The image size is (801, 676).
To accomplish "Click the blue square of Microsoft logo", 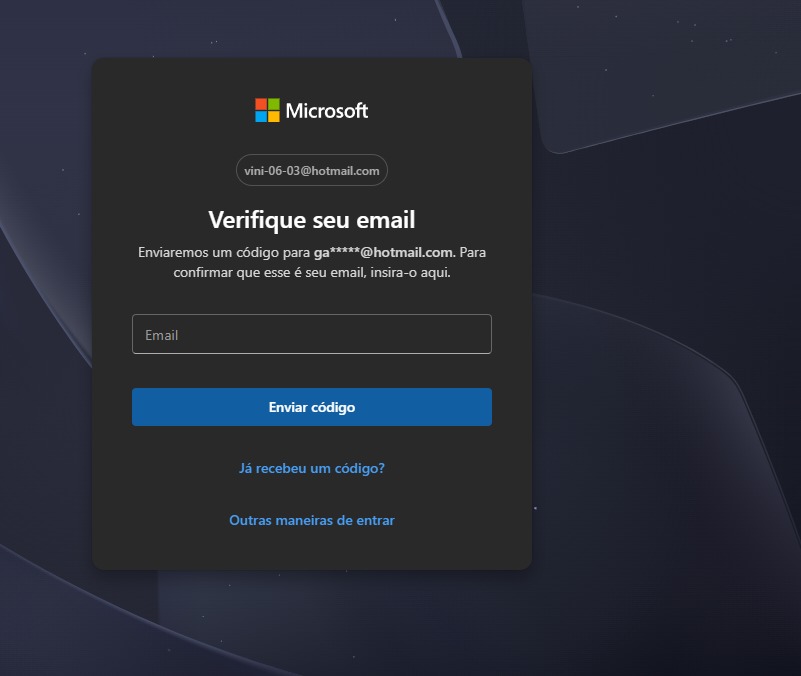I will 261,117.
